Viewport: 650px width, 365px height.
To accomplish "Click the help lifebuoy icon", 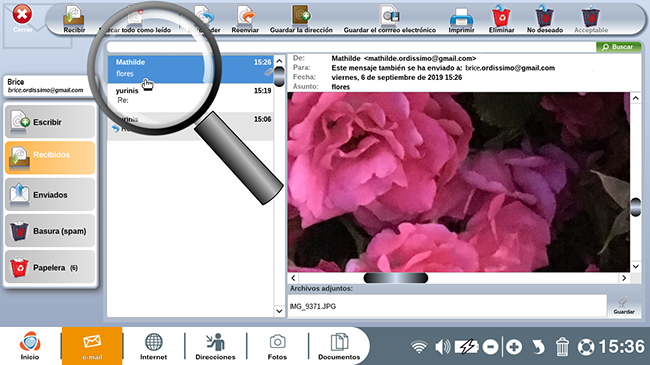I will [x=586, y=347].
